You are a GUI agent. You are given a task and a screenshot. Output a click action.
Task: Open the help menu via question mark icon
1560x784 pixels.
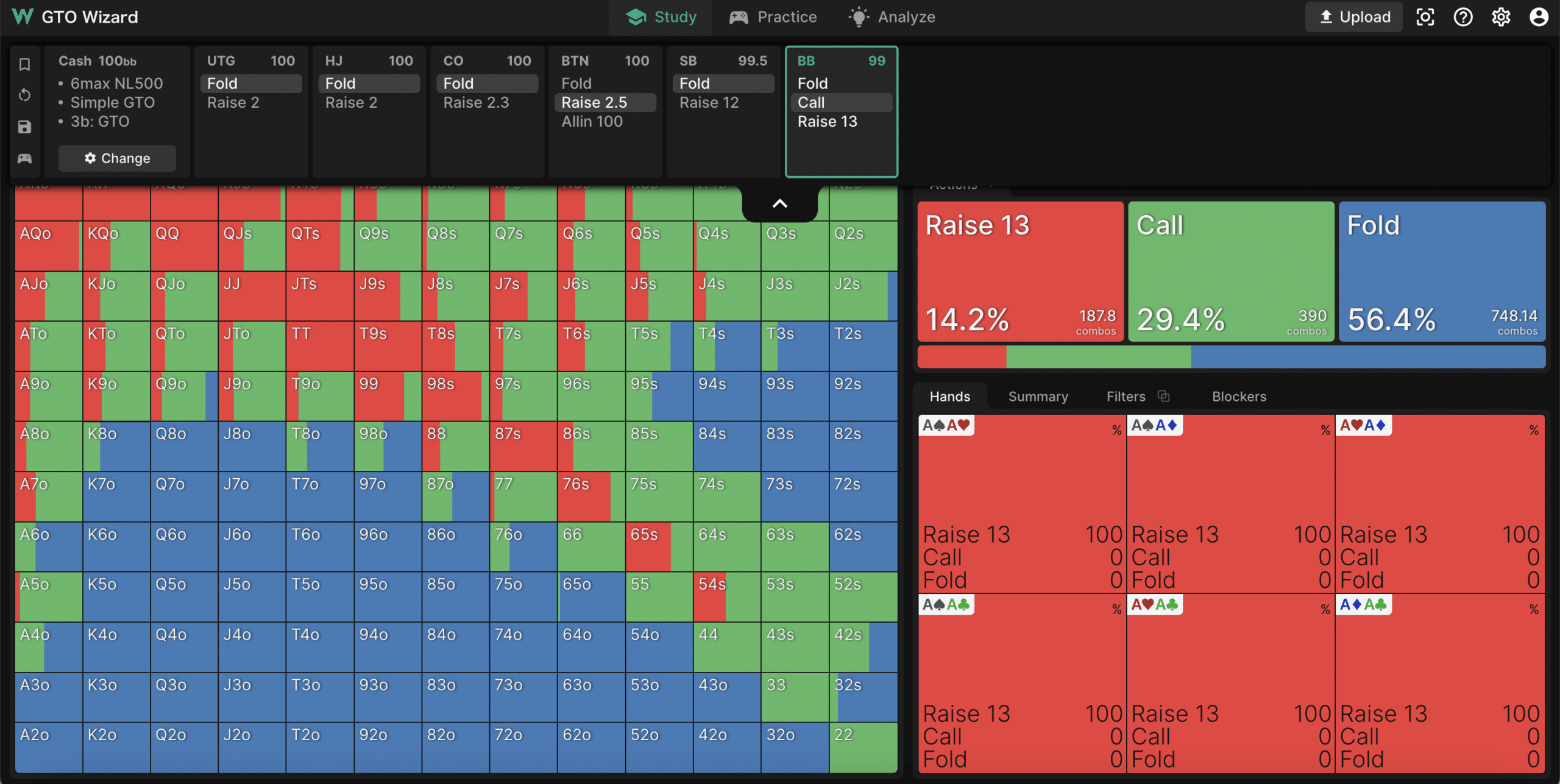coord(1463,16)
